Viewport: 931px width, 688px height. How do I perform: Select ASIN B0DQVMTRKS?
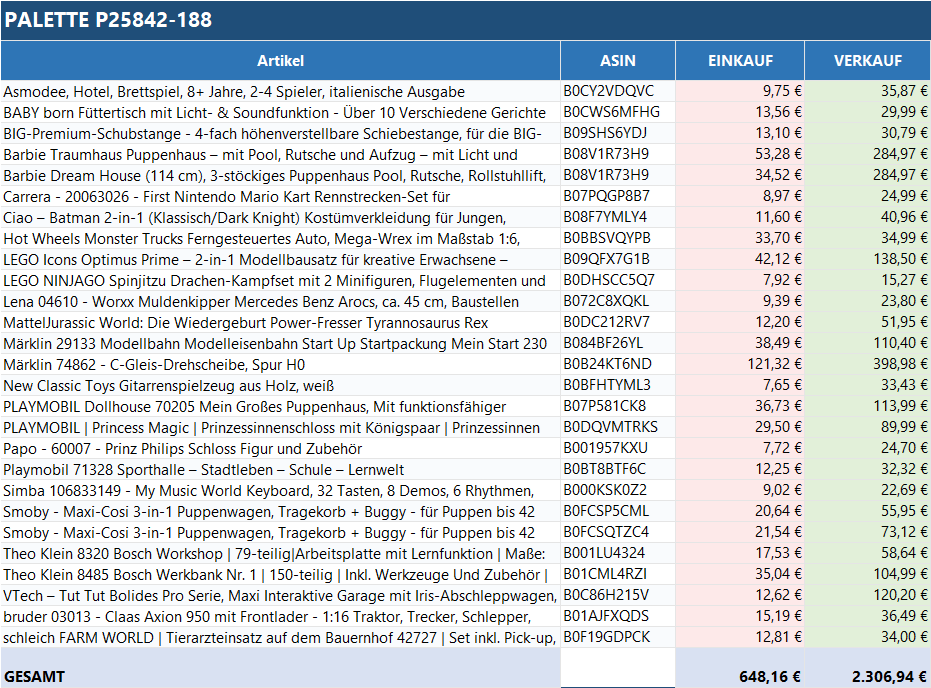(x=610, y=427)
